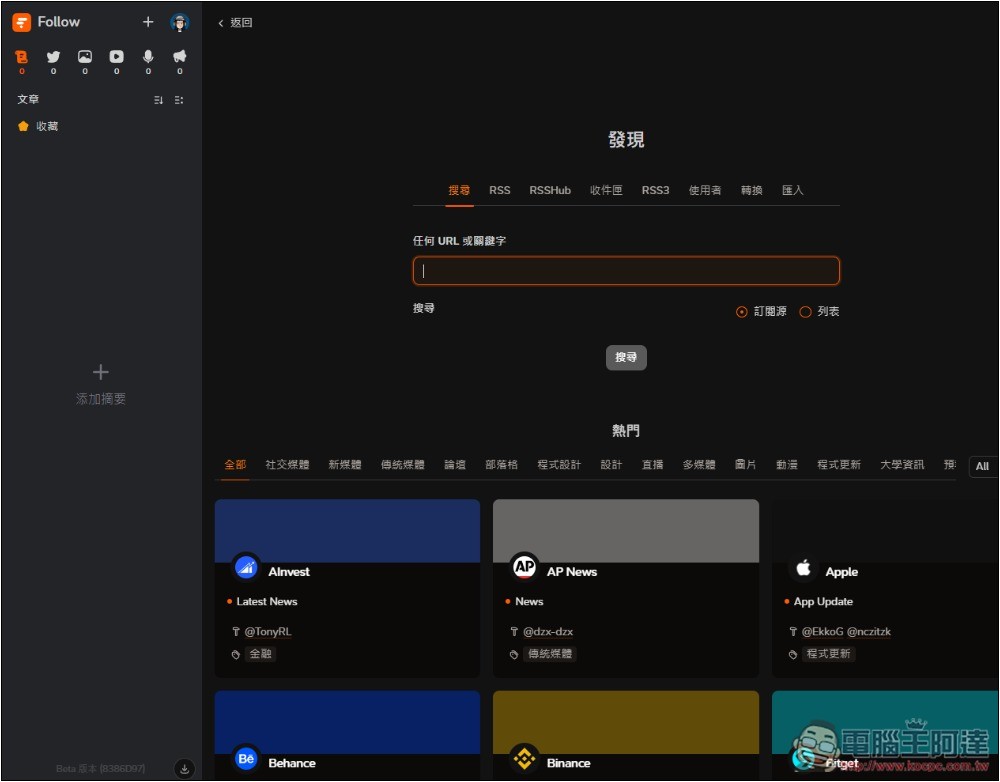
Task: Click the download icon at sidebar bottom
Action: (184, 769)
